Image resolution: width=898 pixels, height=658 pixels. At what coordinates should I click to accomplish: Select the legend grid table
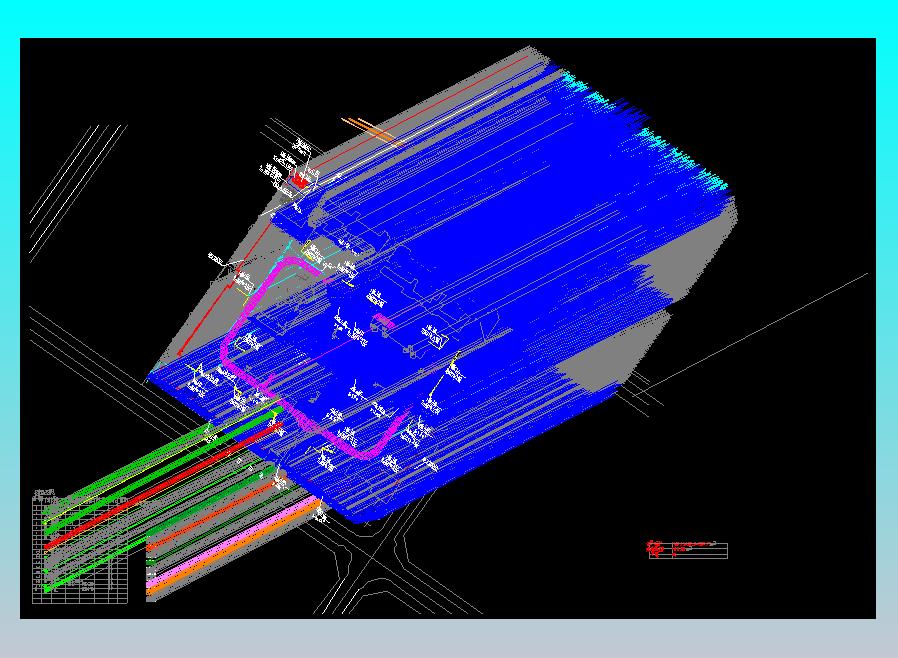80,550
